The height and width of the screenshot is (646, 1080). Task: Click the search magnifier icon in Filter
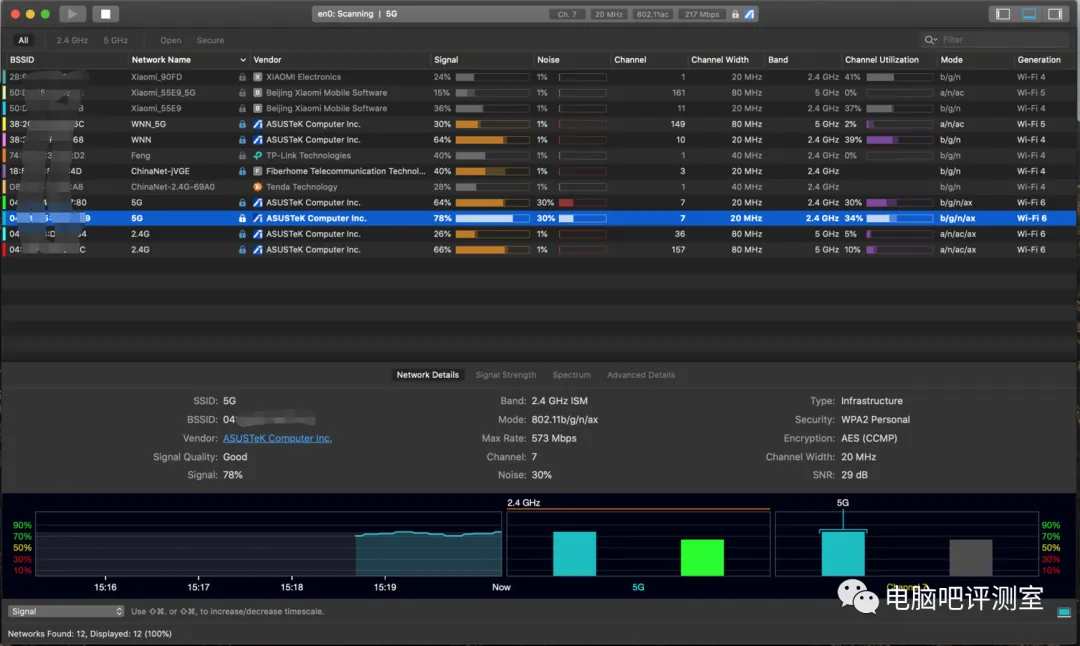pyautogui.click(x=931, y=40)
